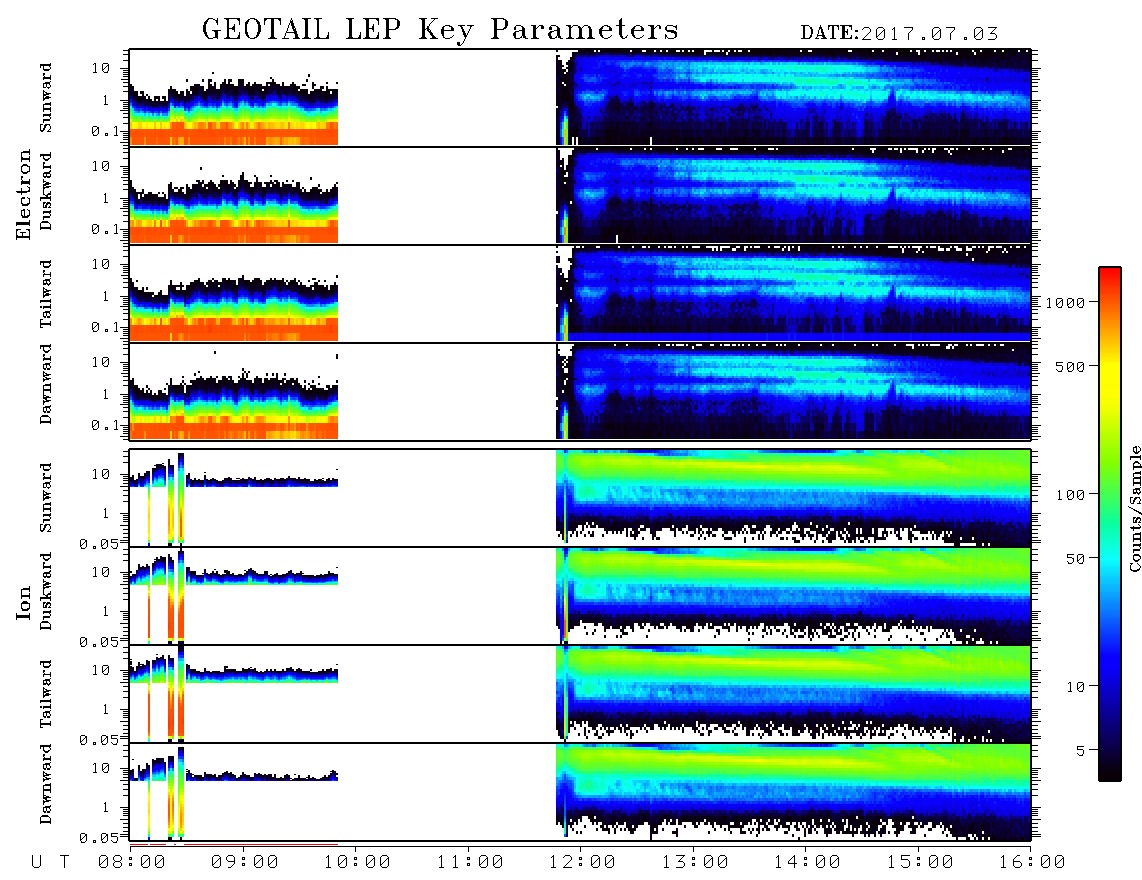Image resolution: width=1142 pixels, height=880 pixels.
Task: Click the 15:00 time tick label
Action: [920, 862]
